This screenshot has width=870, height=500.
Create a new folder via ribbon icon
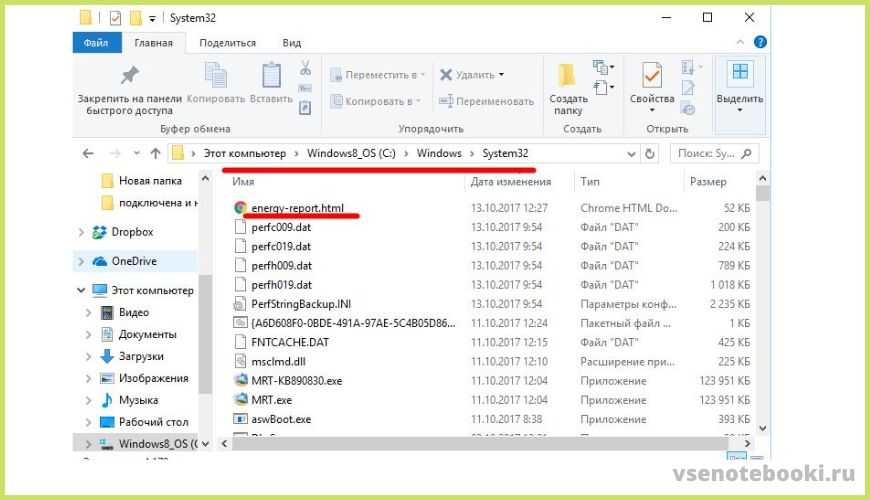567,77
